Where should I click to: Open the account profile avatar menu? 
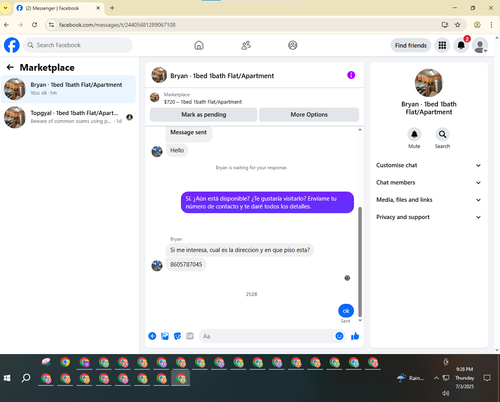tap(480, 45)
